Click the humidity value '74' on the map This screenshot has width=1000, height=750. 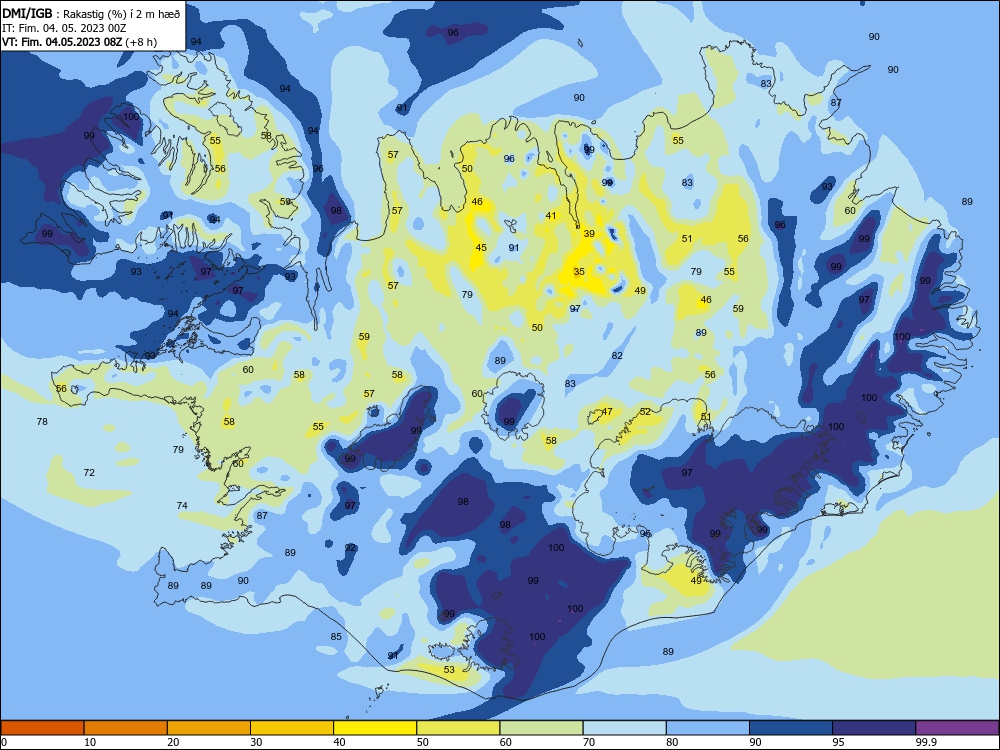pyautogui.click(x=182, y=506)
